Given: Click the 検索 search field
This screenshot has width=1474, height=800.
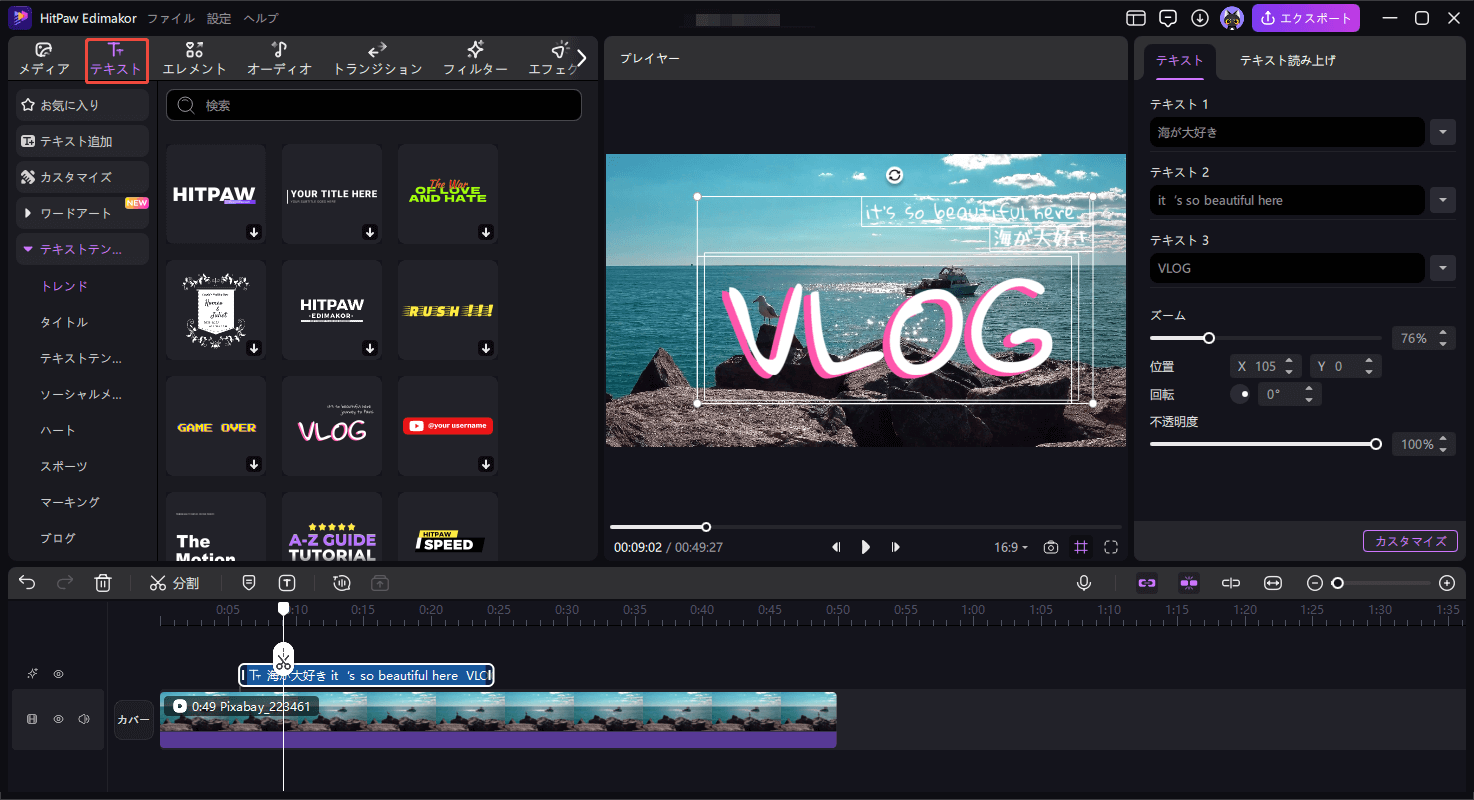Looking at the screenshot, I should click(x=374, y=105).
